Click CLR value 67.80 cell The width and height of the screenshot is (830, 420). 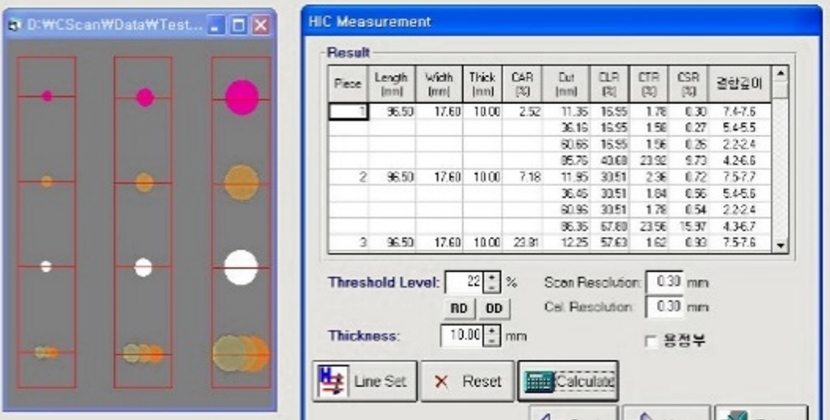pos(609,226)
